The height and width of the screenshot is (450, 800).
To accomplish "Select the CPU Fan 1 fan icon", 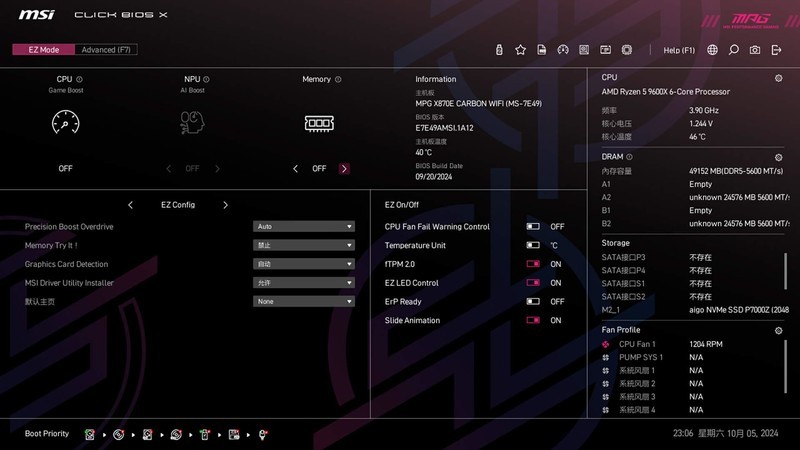I will [606, 344].
